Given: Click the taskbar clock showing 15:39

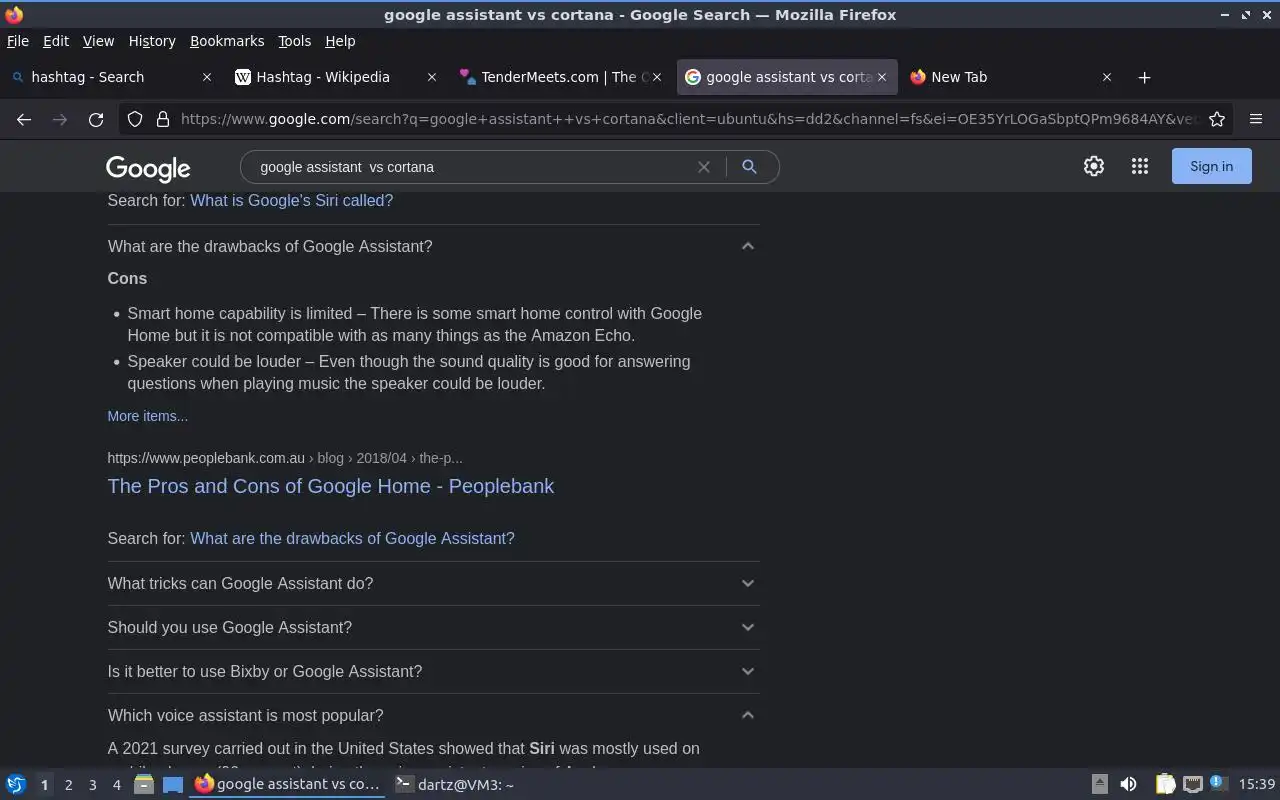Looking at the screenshot, I should (1257, 785).
